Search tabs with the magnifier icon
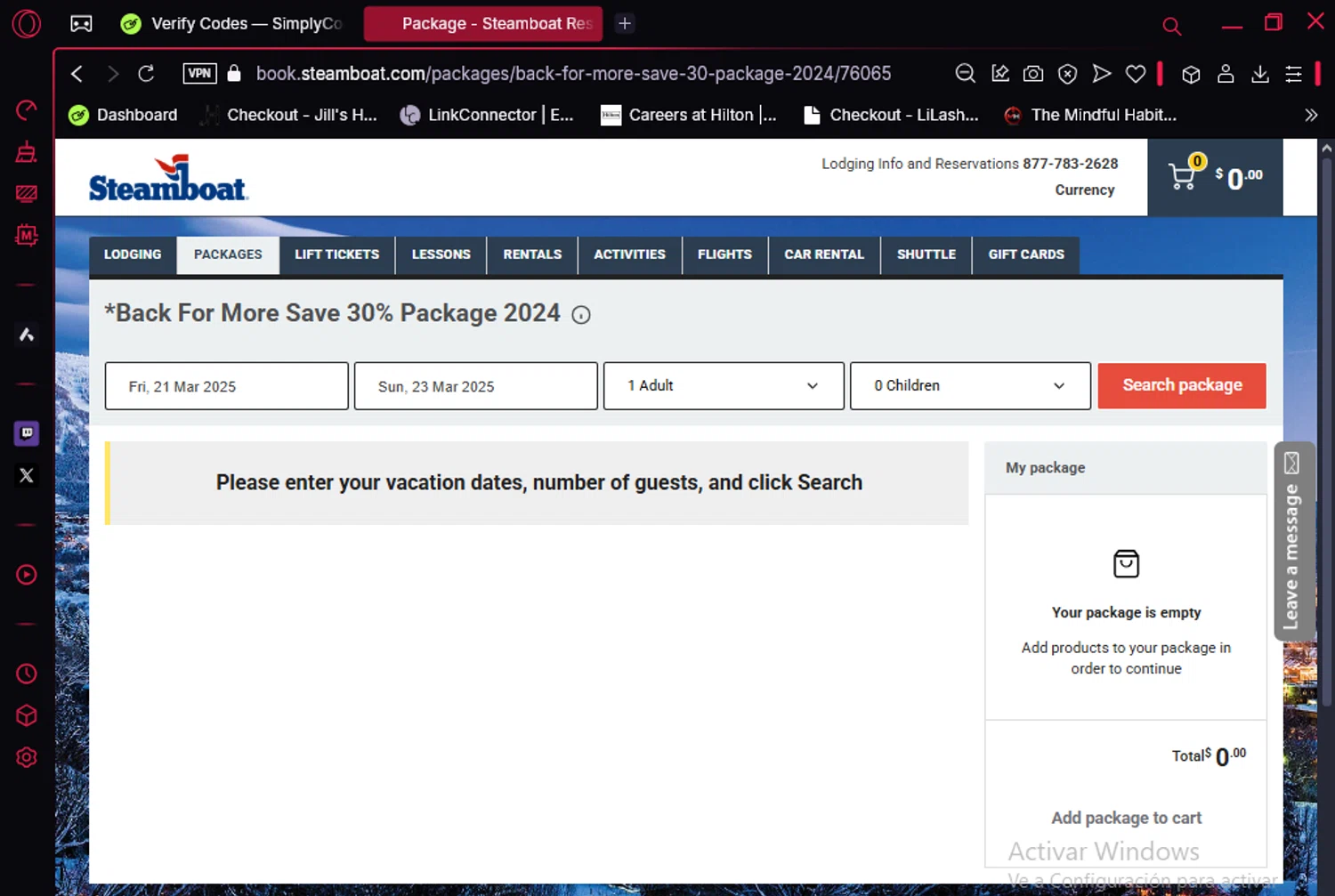The image size is (1335, 896). coord(1172,26)
